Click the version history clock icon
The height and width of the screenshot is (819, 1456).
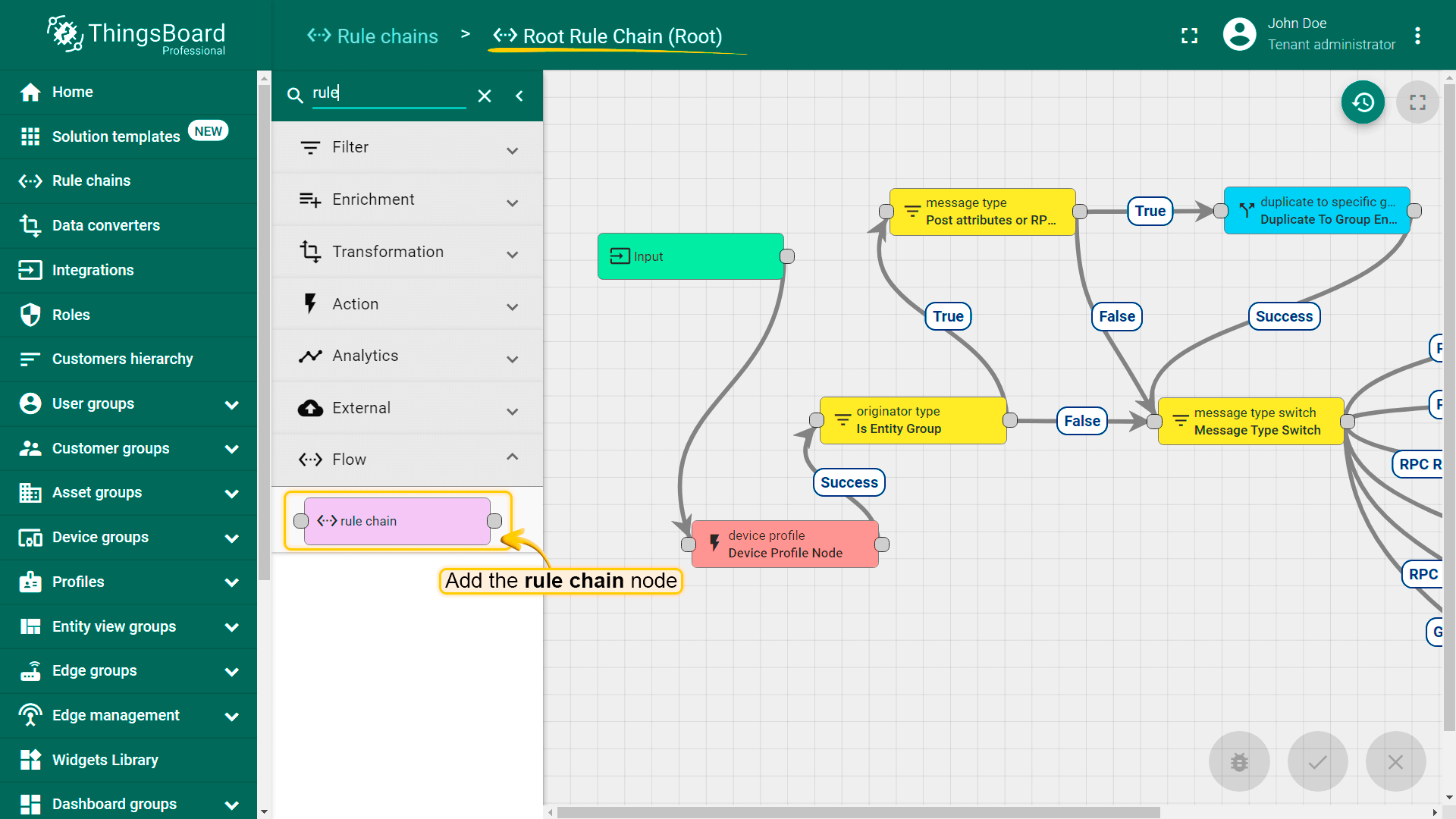pyautogui.click(x=1363, y=102)
